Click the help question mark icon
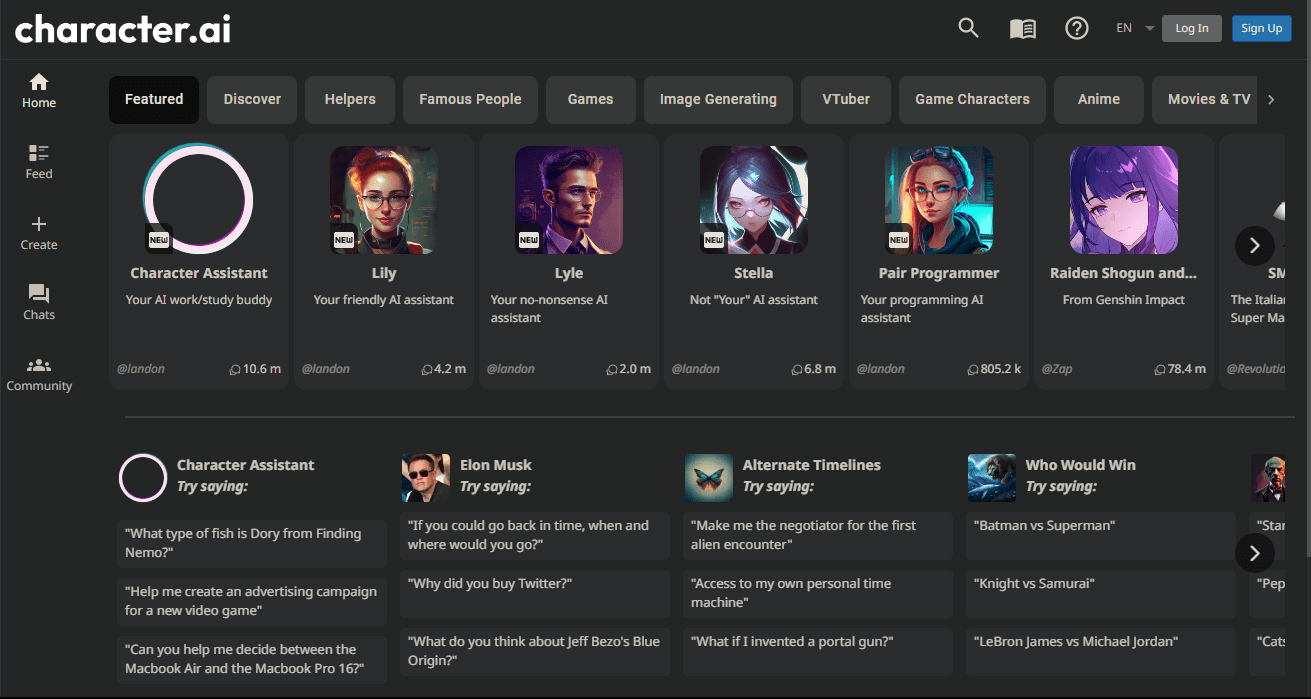 click(x=1076, y=28)
